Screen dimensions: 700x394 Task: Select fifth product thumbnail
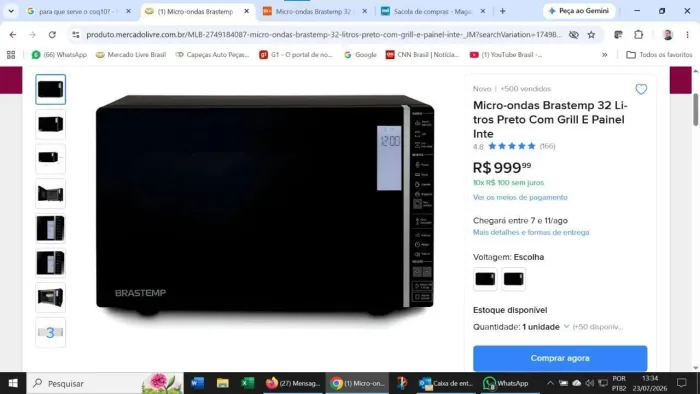pos(50,228)
